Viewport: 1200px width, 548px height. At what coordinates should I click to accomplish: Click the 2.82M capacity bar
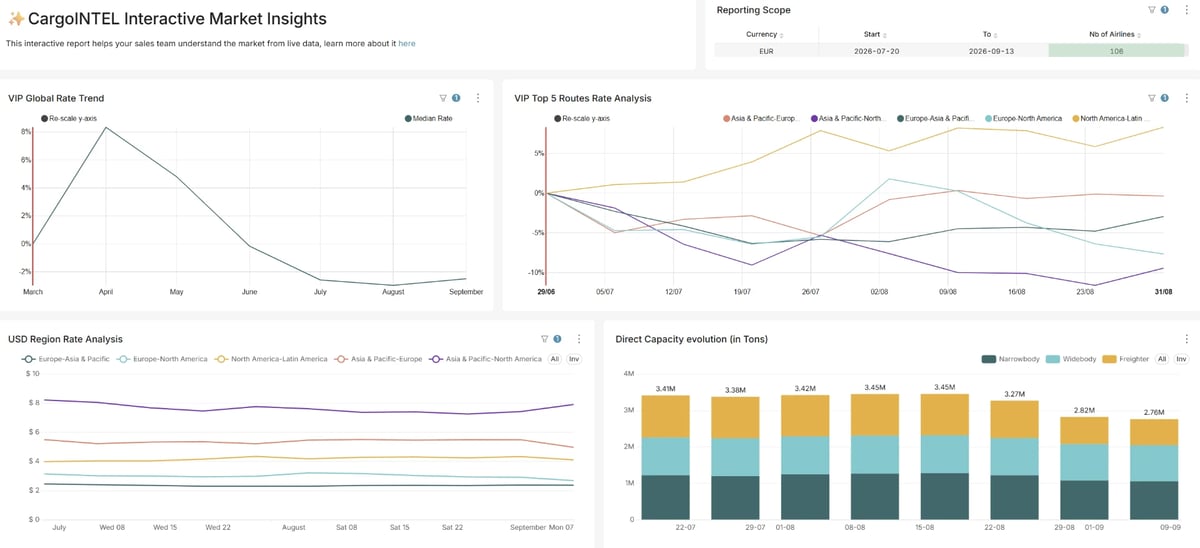pos(1084,468)
